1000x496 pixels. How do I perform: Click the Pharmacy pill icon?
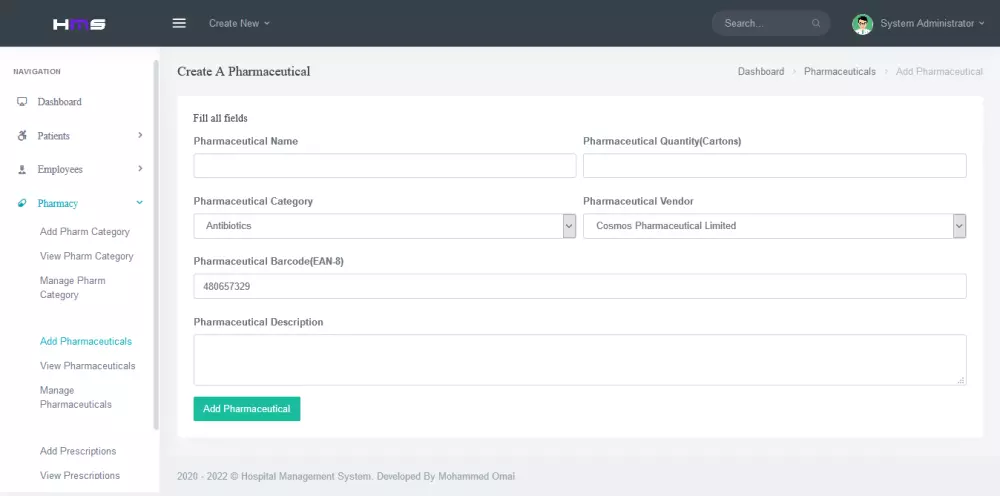(22, 204)
